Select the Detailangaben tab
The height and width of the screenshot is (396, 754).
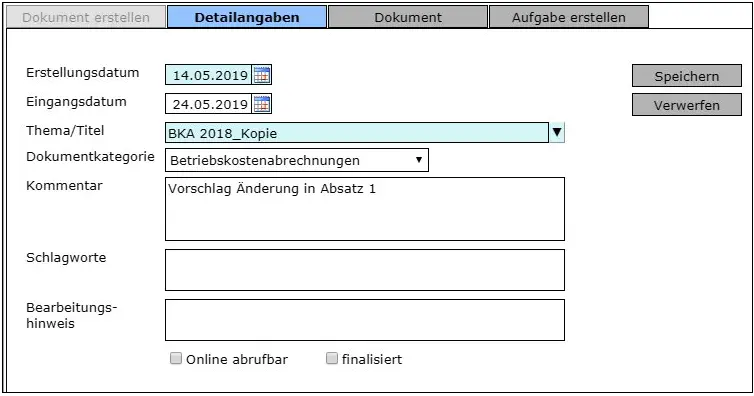point(247,17)
